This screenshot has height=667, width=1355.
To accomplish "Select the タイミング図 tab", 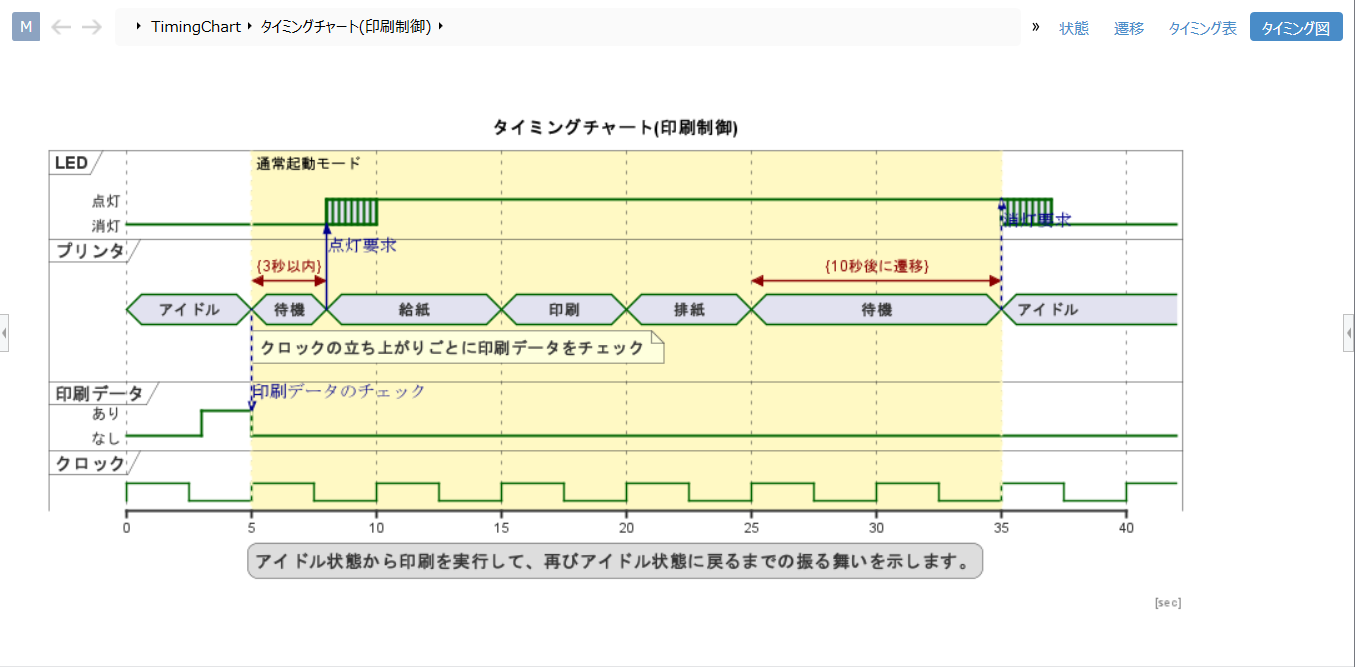I will 1295,28.
